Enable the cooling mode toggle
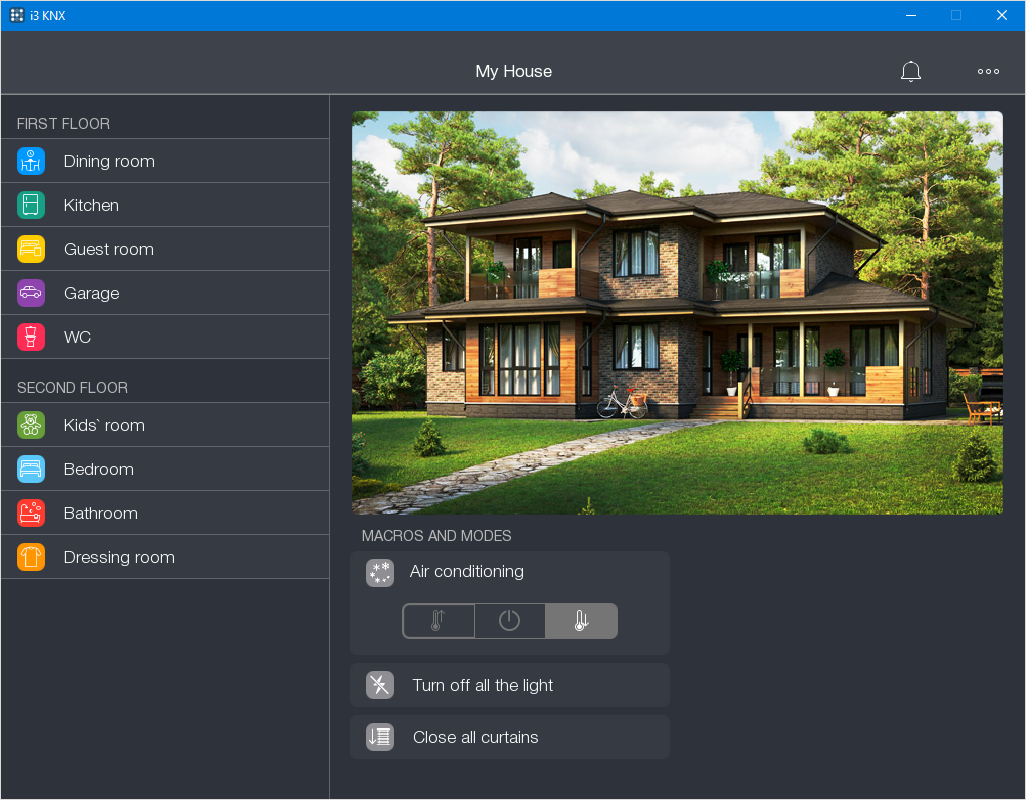Viewport: 1026px width, 800px height. pyautogui.click(x=581, y=620)
